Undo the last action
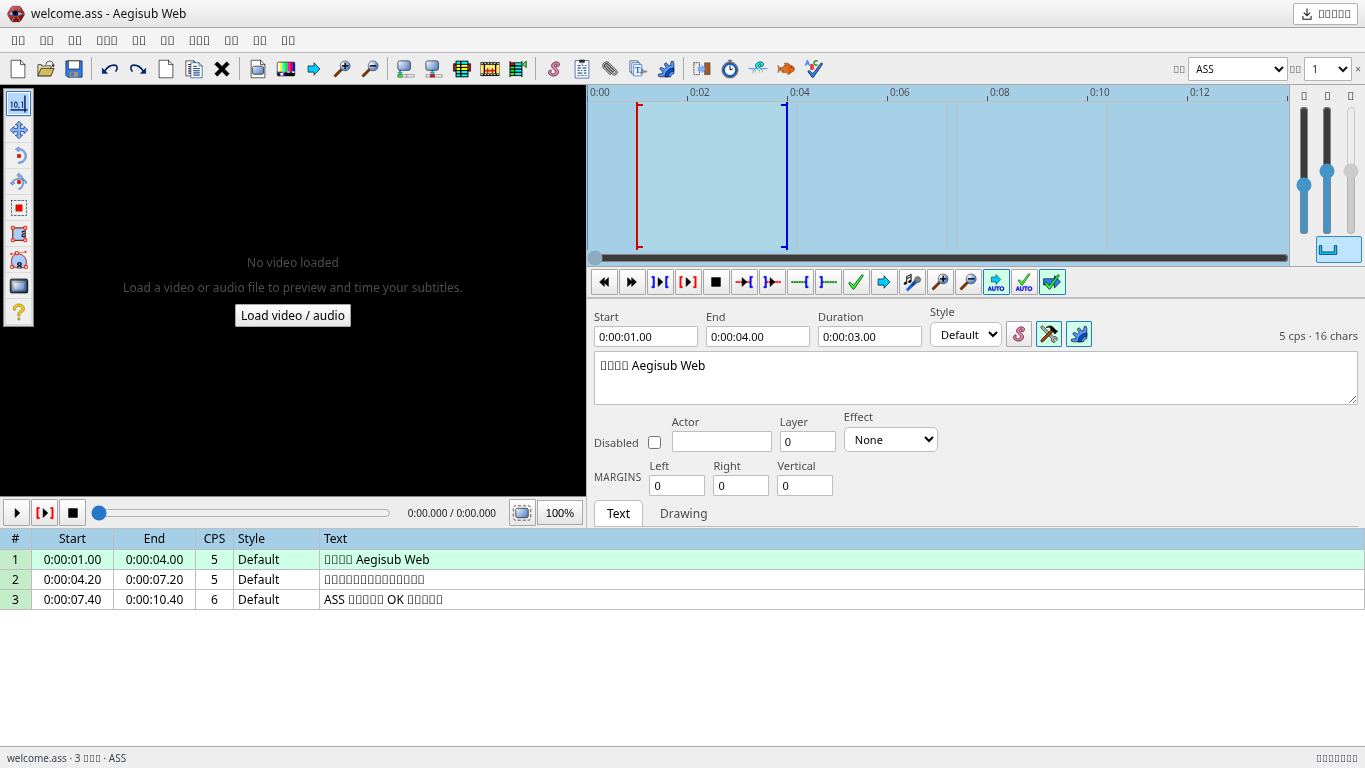 point(109,69)
